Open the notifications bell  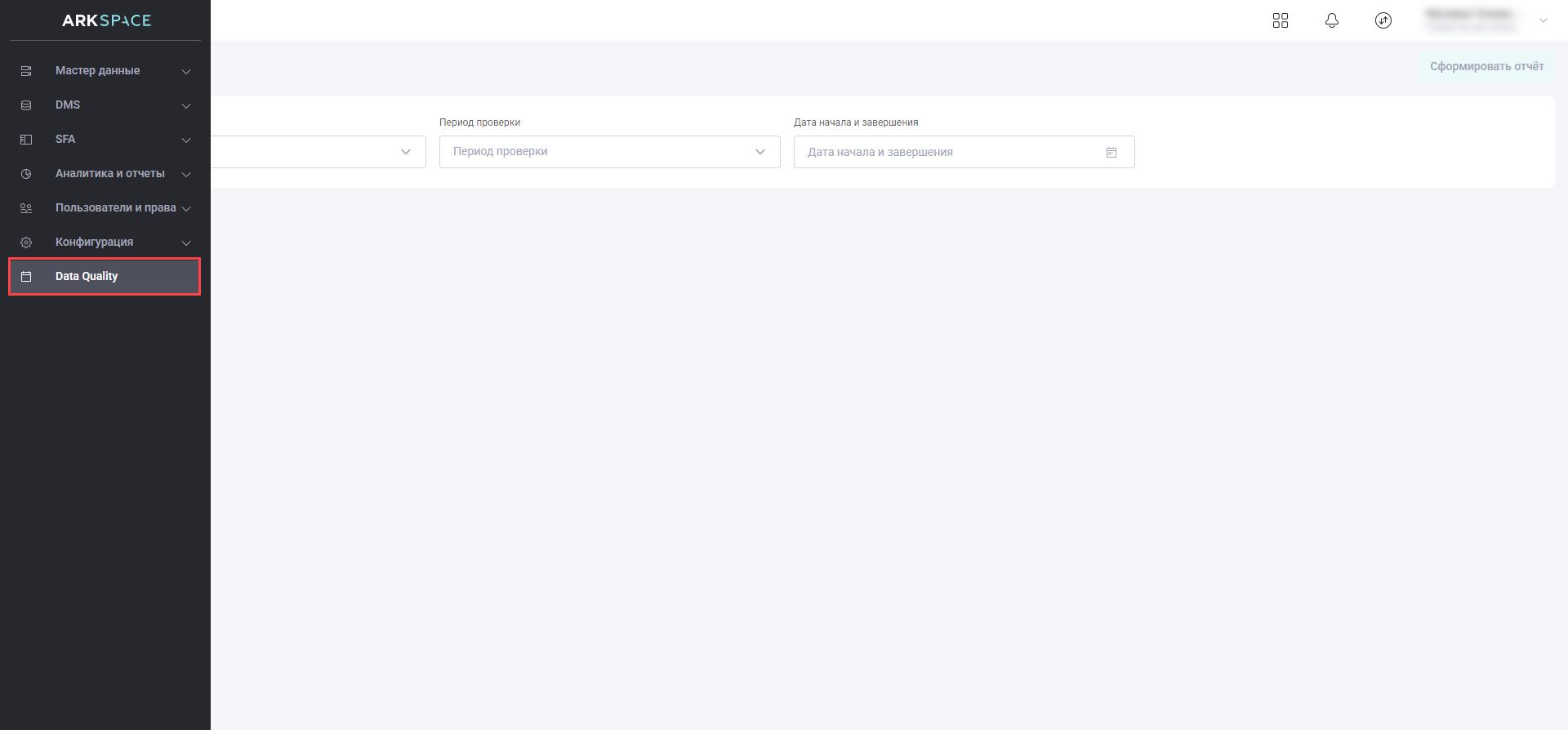[1332, 20]
